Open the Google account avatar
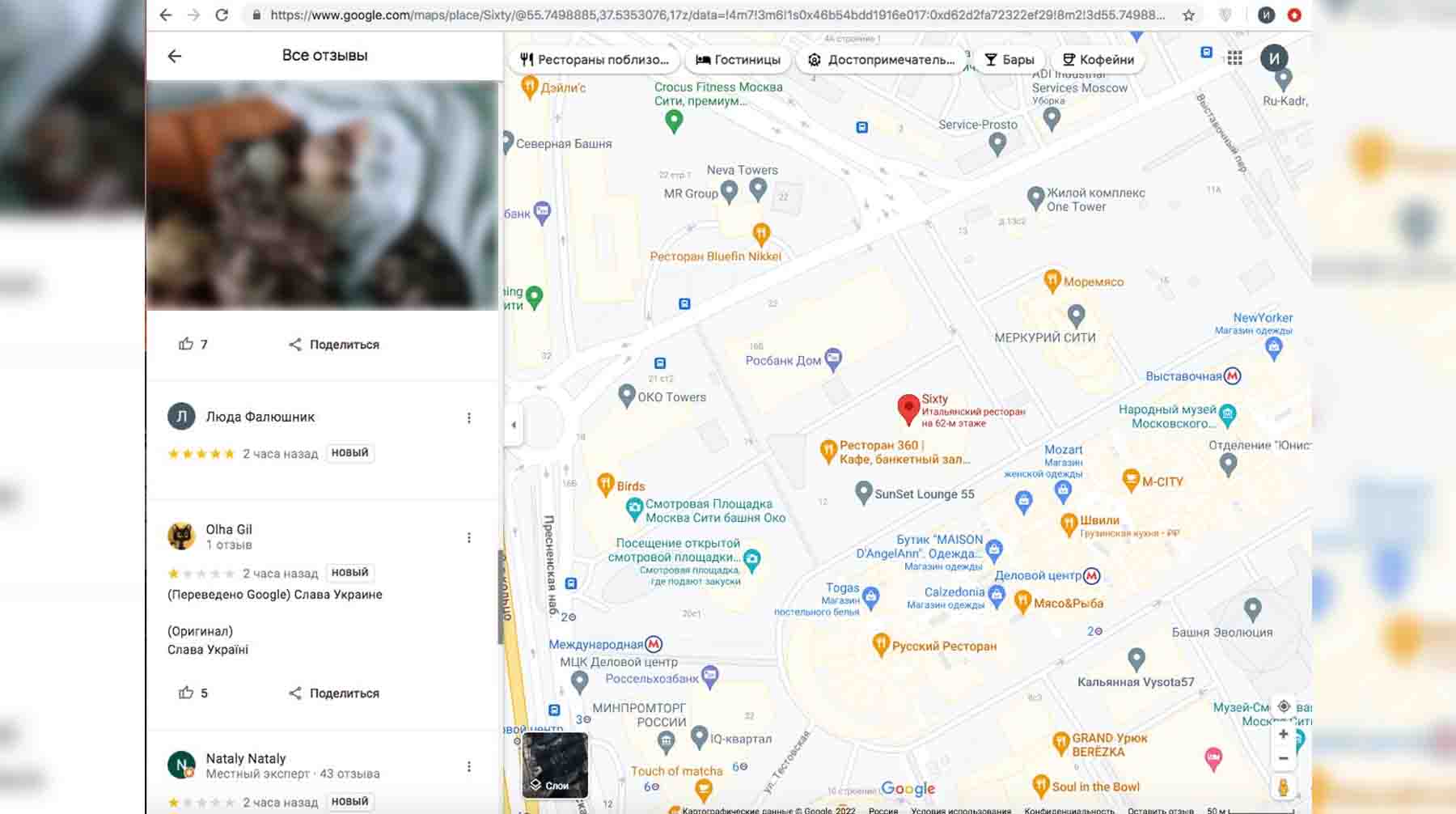 pos(1274,57)
